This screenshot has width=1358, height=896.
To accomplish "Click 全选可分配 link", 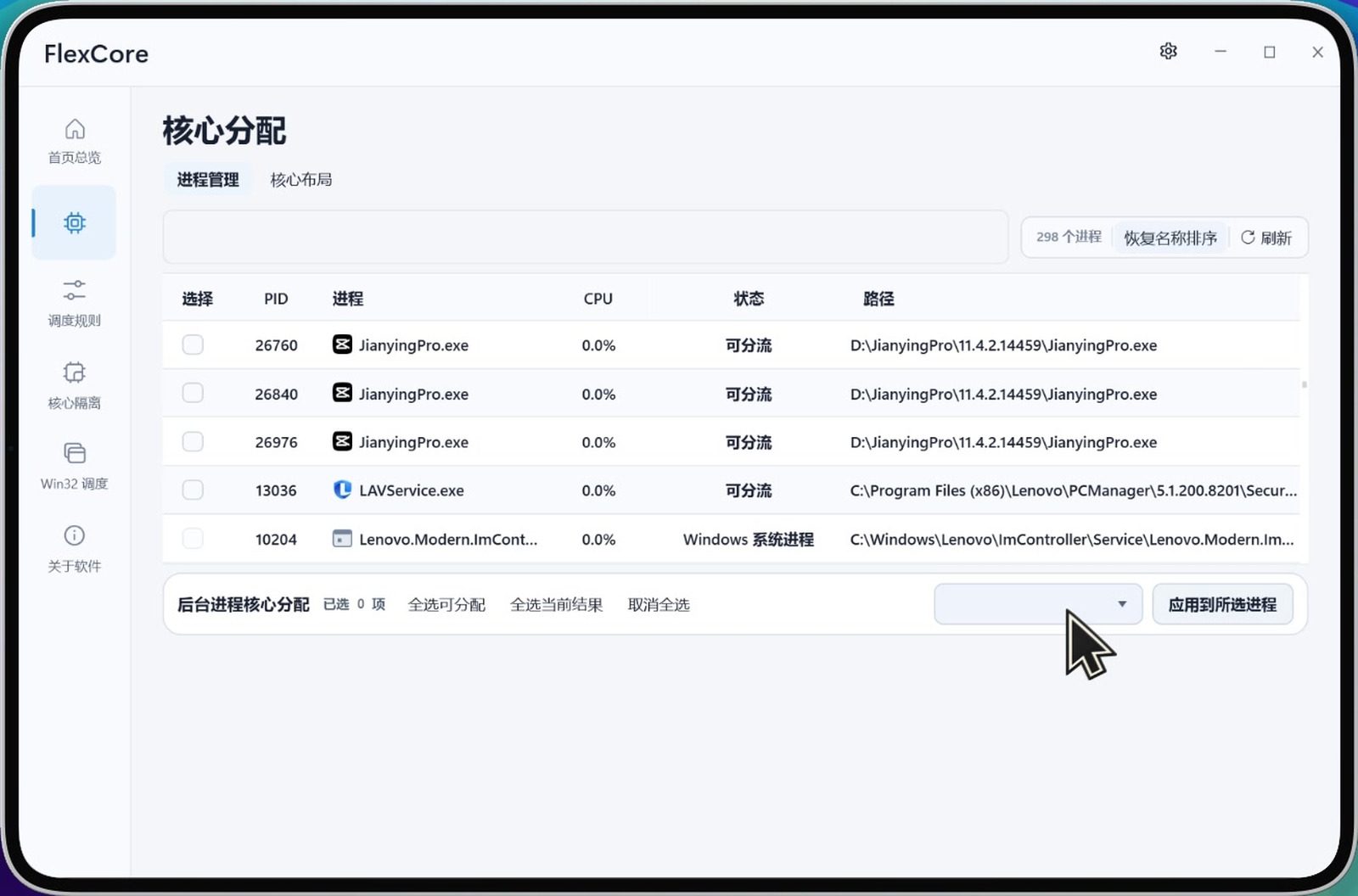I will coord(446,605).
